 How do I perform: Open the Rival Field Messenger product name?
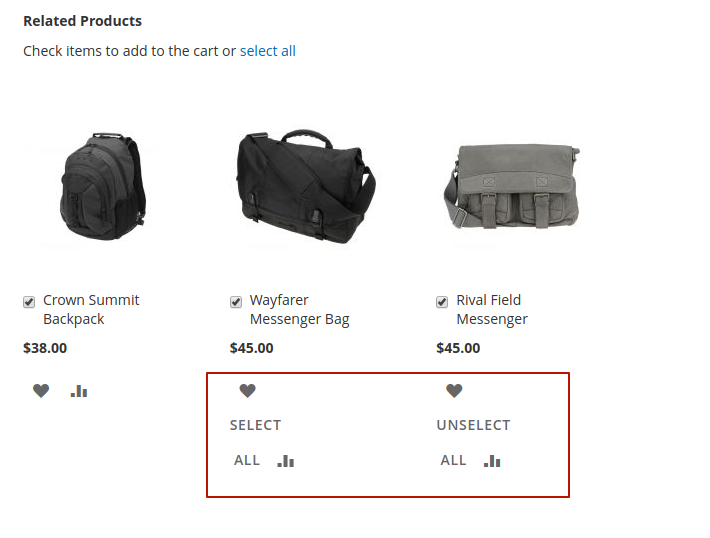pyautogui.click(x=492, y=310)
